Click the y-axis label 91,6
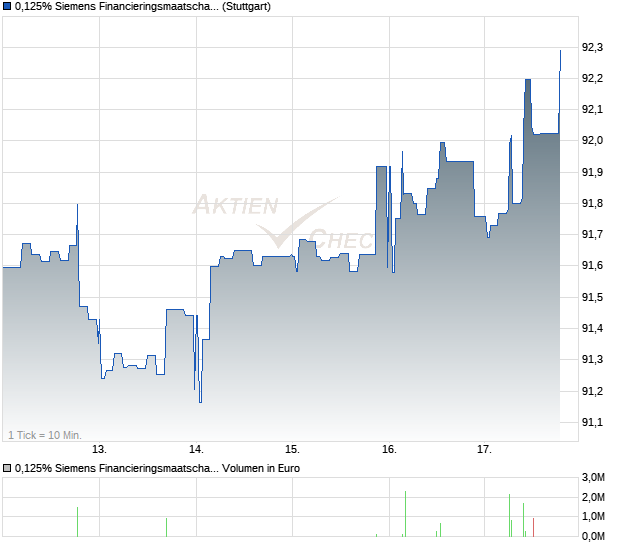Screen dimensions: 620x546 coord(592,265)
